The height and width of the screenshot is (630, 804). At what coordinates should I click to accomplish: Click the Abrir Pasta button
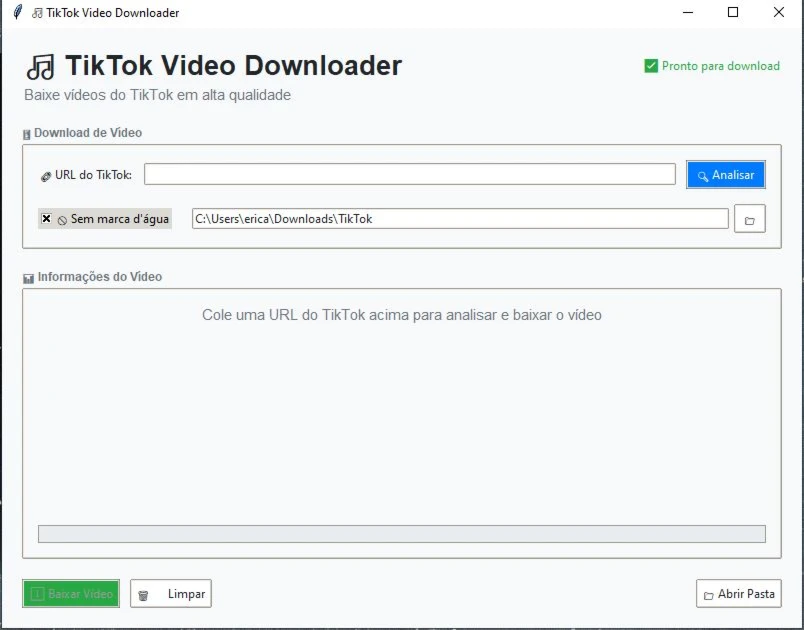(739, 594)
